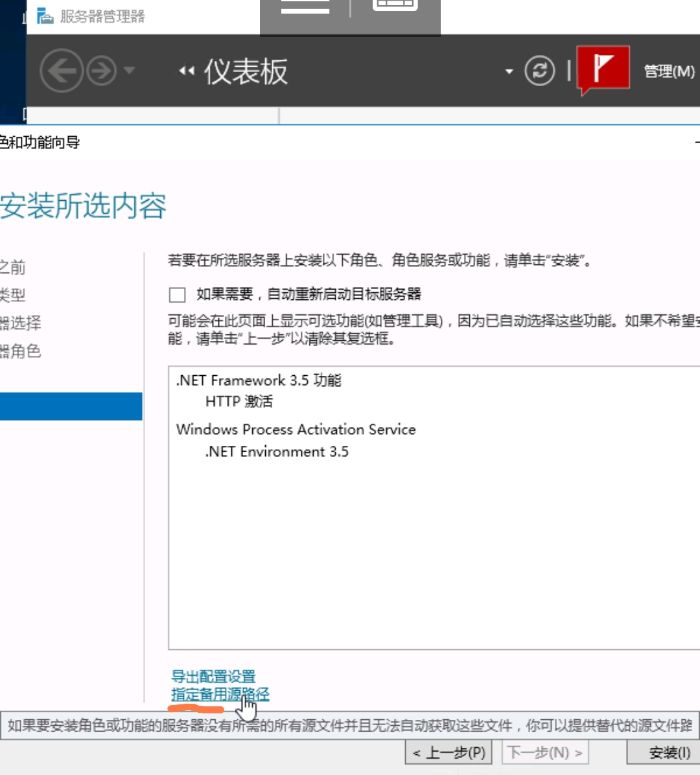Click the 仪表板 title text
This screenshot has height=775, width=700.
pos(246,71)
